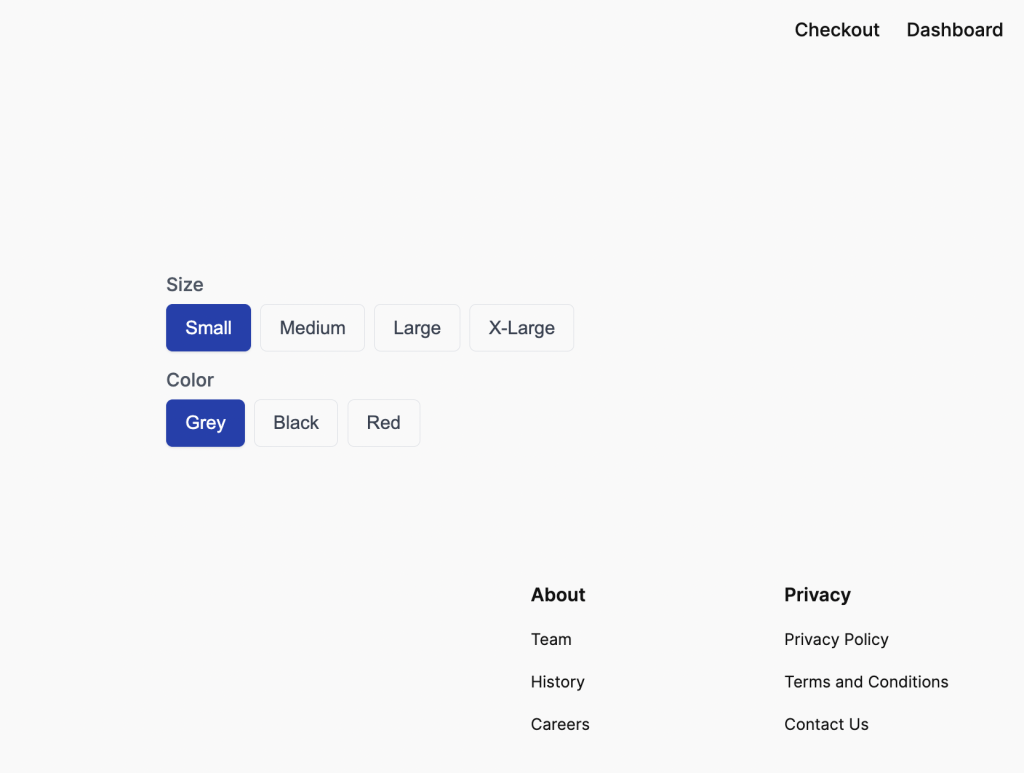This screenshot has width=1024, height=773.
Task: Visit the History footer link
Action: (557, 682)
